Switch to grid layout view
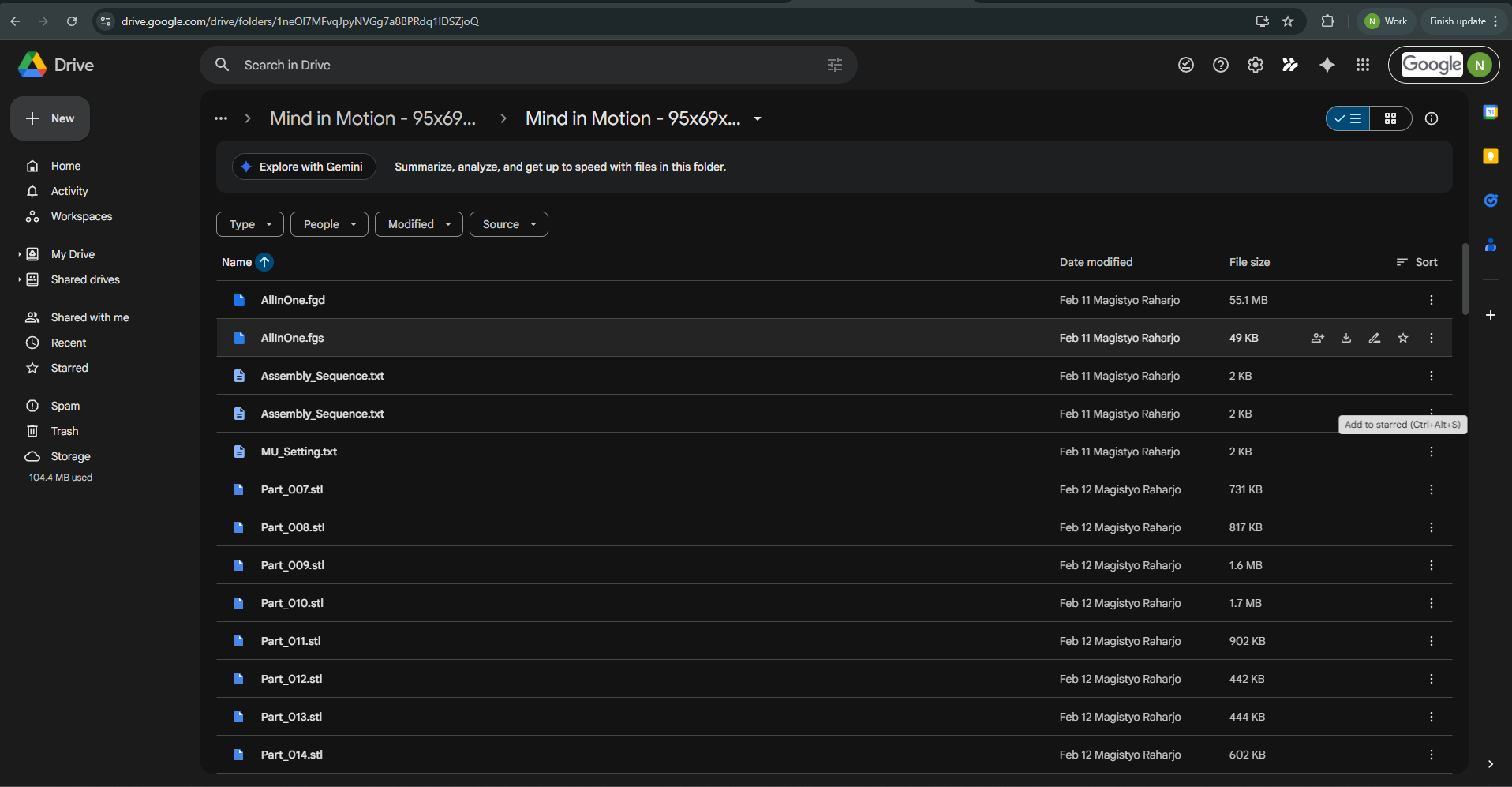This screenshot has width=1512, height=787. pos(1390,118)
